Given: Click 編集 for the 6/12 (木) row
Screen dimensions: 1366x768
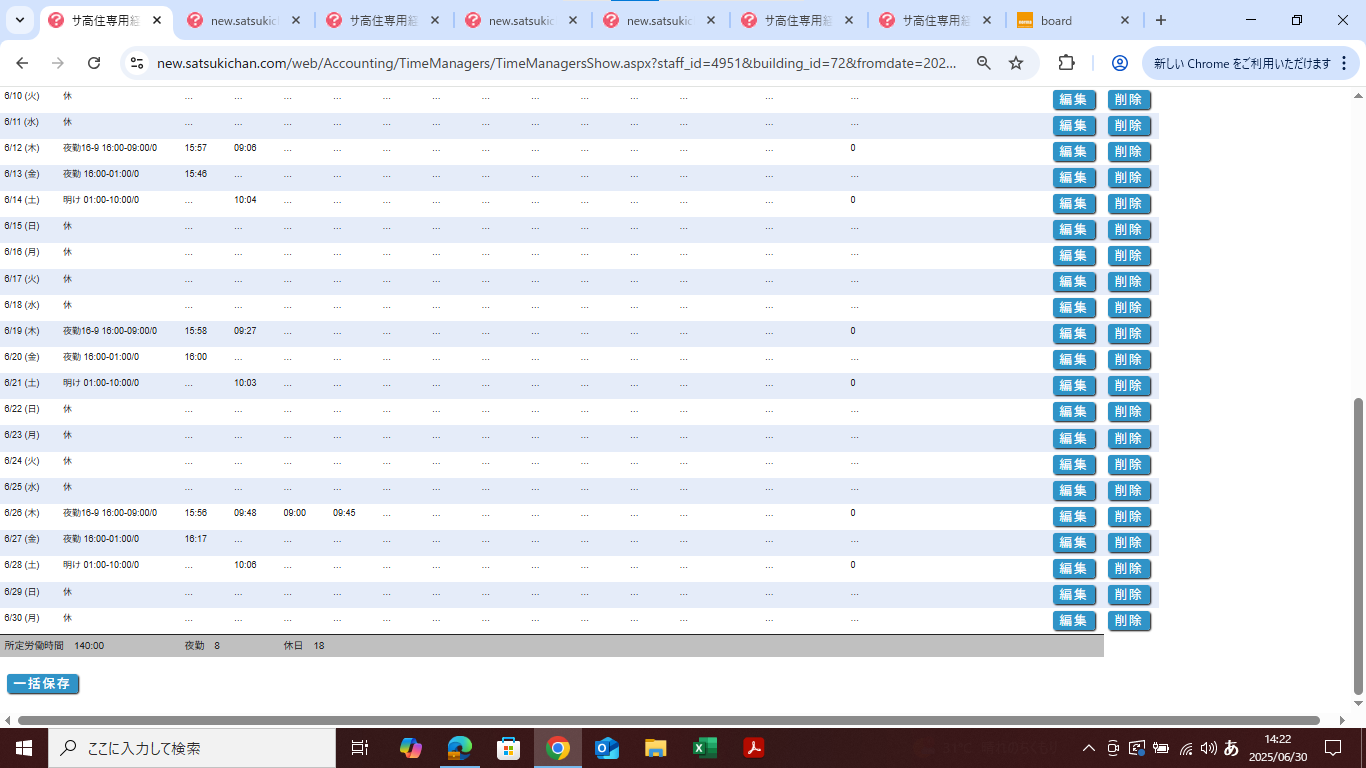Looking at the screenshot, I should tap(1074, 152).
